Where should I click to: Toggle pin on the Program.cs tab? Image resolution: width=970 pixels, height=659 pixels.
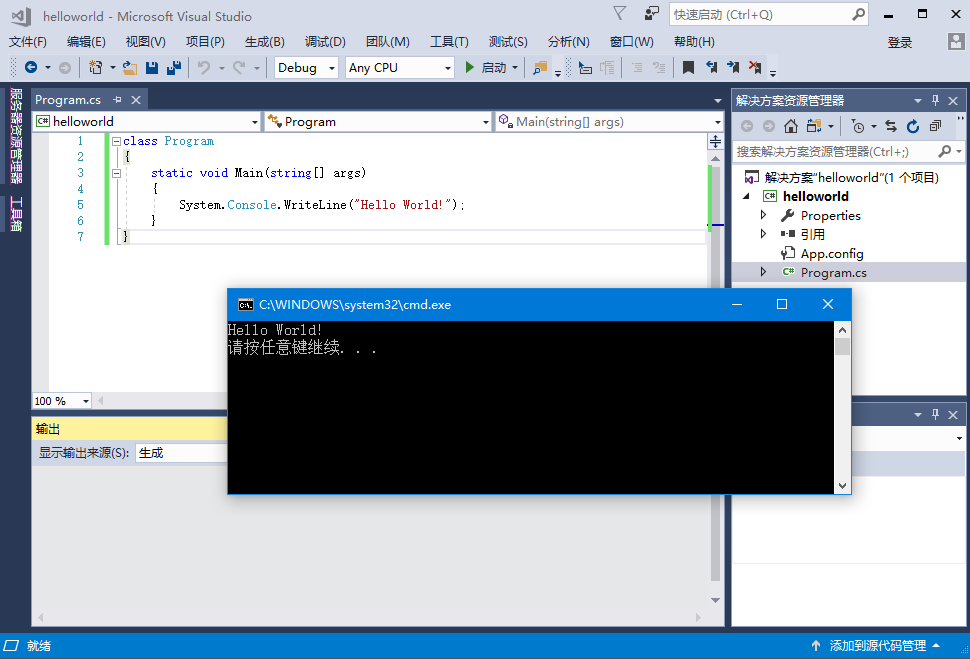click(117, 100)
